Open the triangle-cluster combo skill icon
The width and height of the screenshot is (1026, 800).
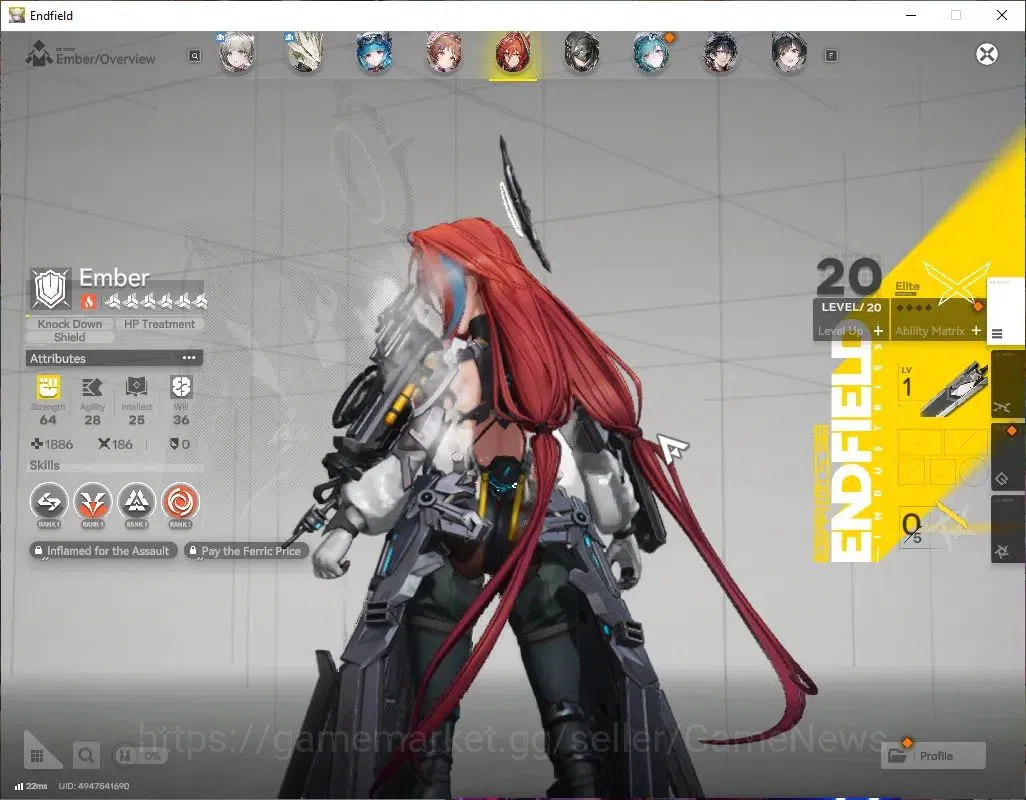tap(136, 502)
